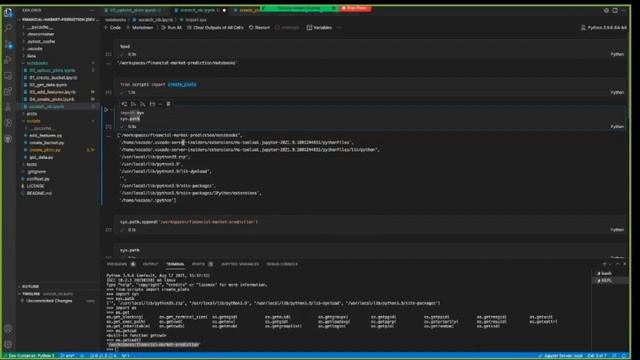Screen dimensions: 640x360
Task: Open .gitignore file
Action: [37, 172]
